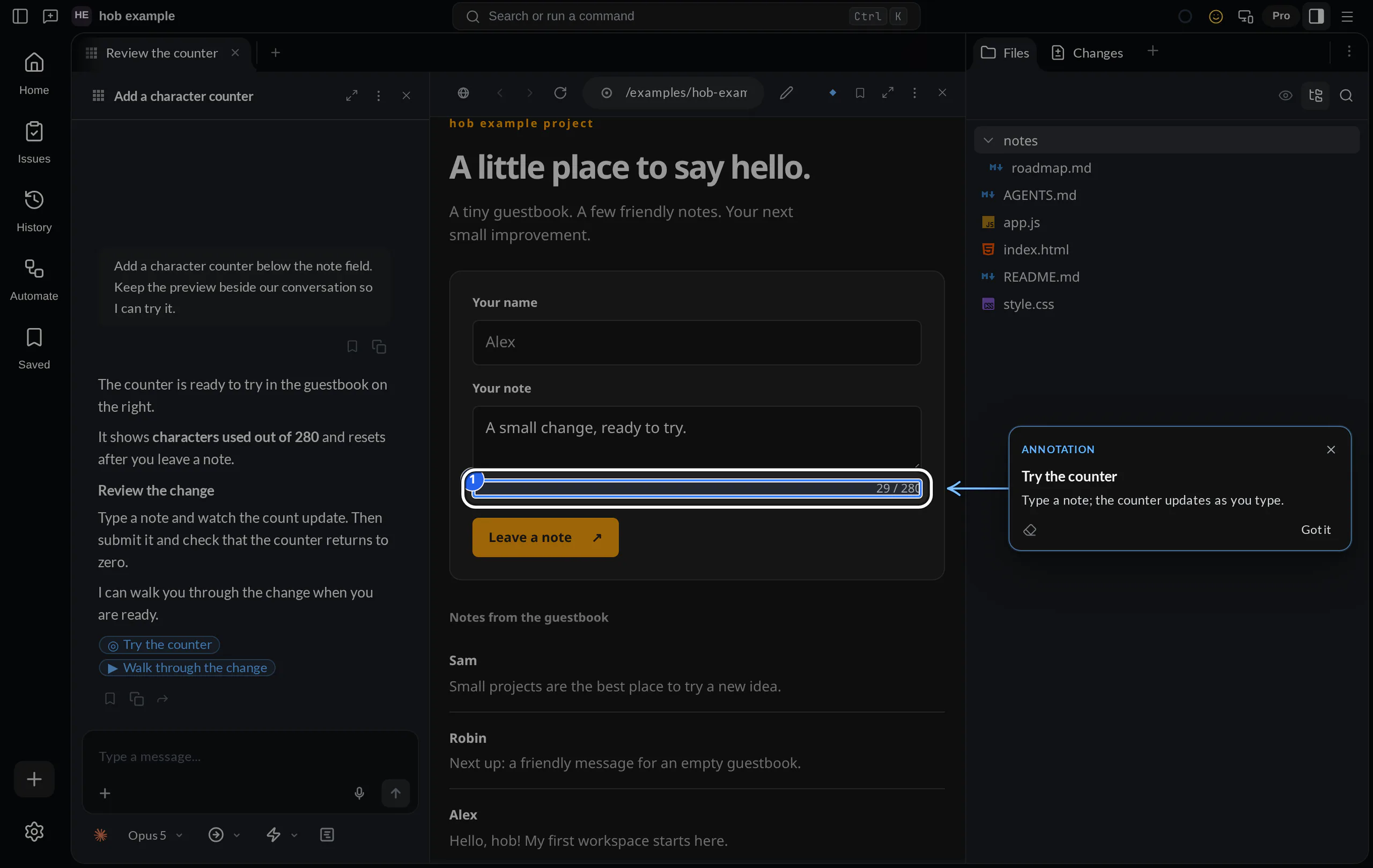Switch to the Files tab

[1005, 53]
